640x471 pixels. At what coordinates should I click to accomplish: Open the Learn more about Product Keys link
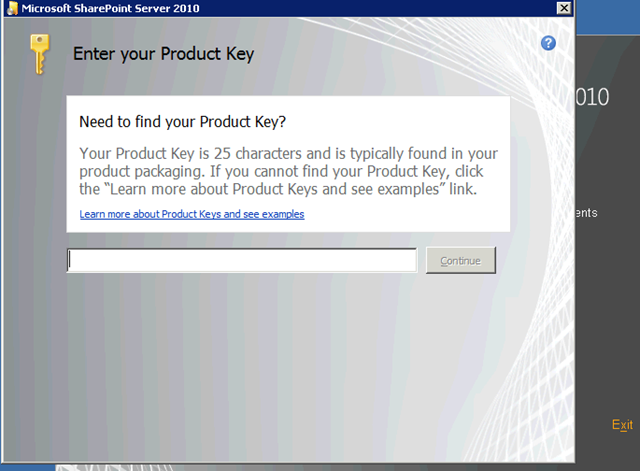(x=191, y=214)
